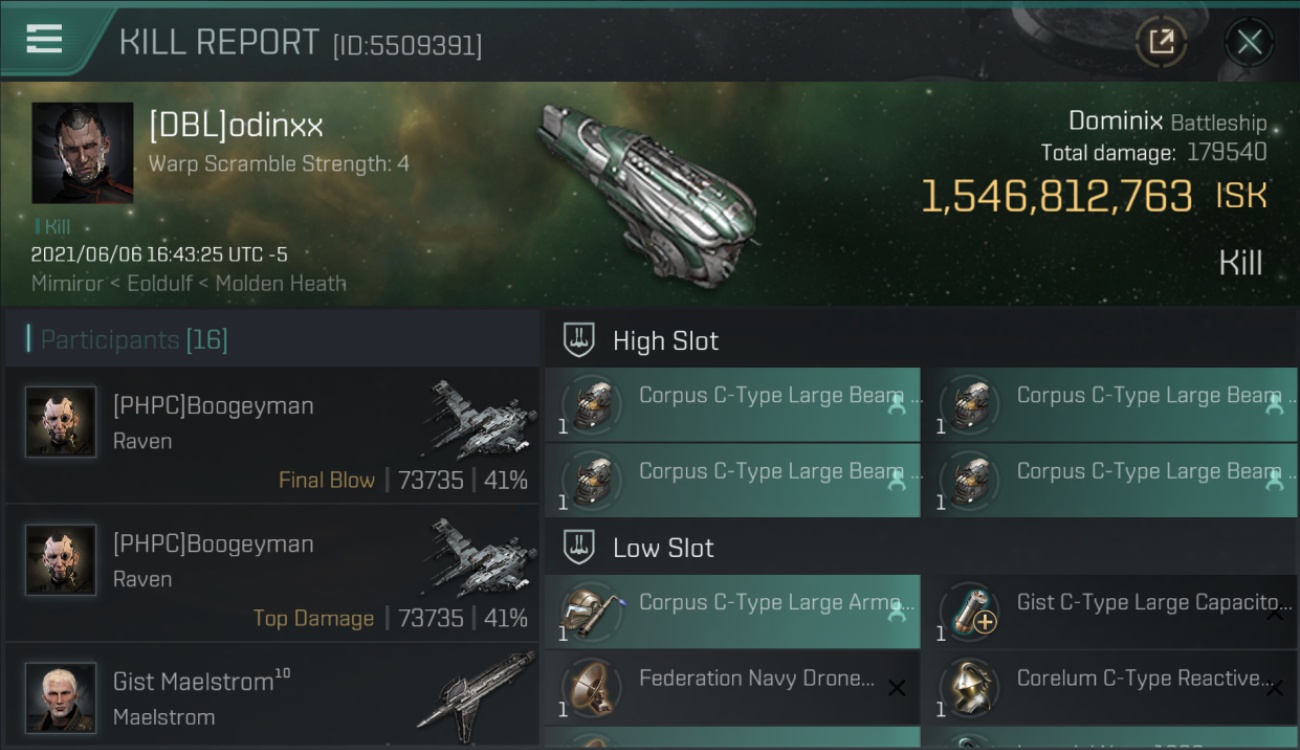Select Corelum C-Type Reactive module icon

970,686
